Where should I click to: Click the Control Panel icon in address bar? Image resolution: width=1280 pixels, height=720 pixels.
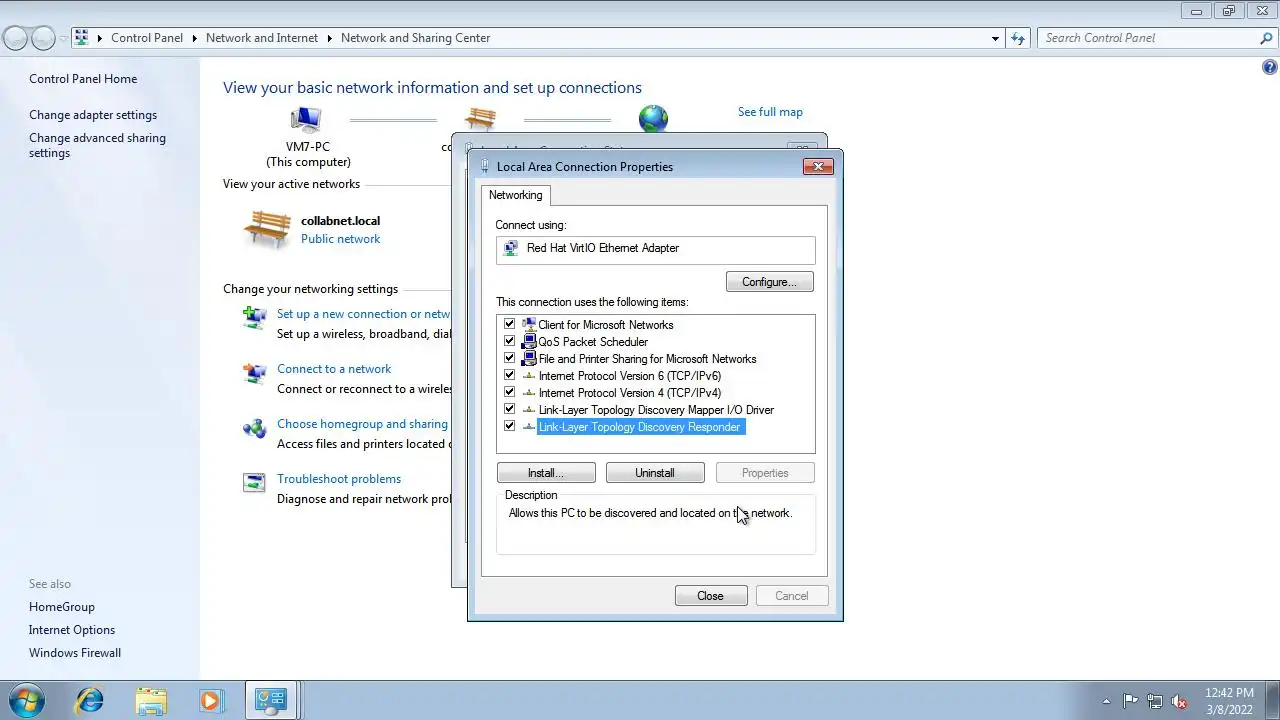(x=82, y=38)
